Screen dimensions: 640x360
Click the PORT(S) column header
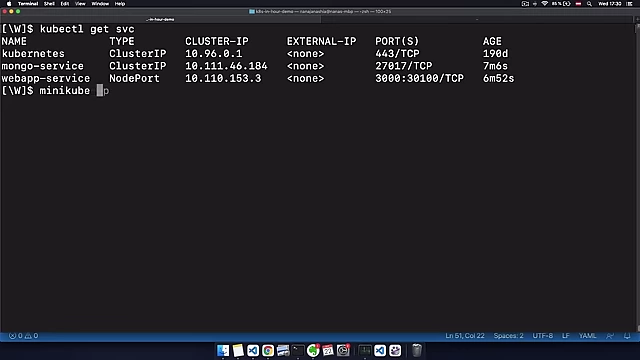[x=397, y=41]
